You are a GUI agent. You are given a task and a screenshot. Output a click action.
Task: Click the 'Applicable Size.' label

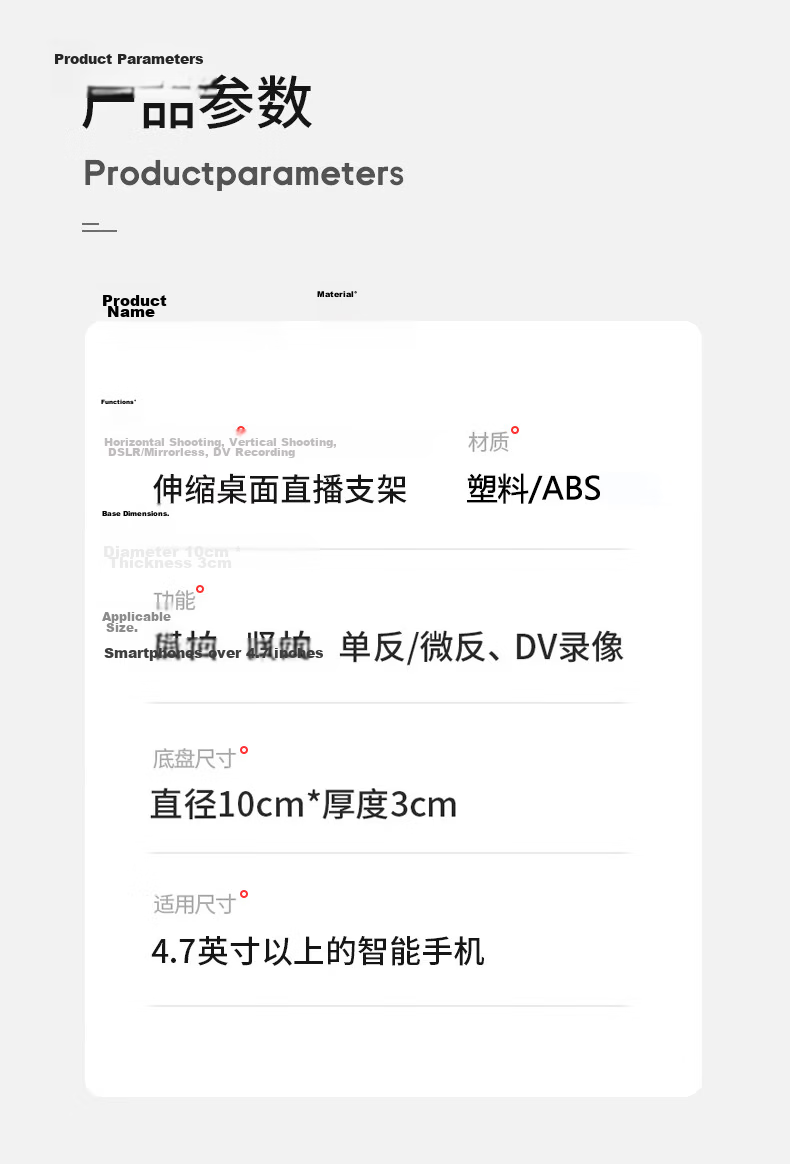[x=137, y=622]
